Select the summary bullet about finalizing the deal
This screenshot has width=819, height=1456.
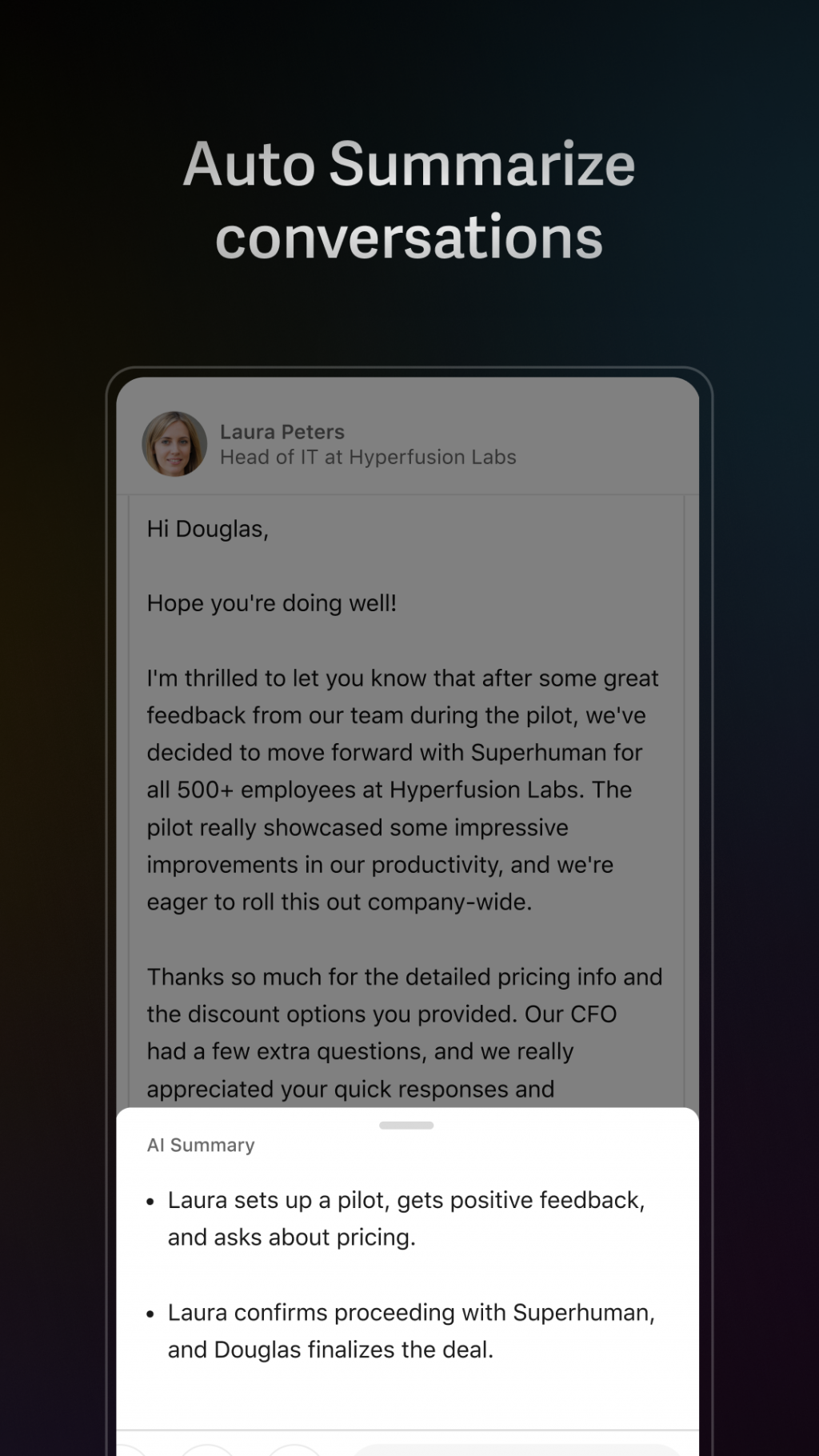click(411, 1331)
